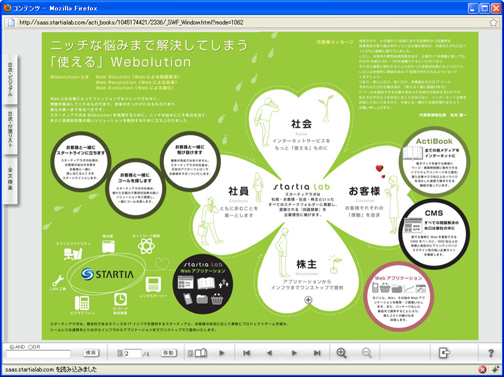Open the 全文検索 side tab
This screenshot has height=377, width=504.
coord(10,179)
